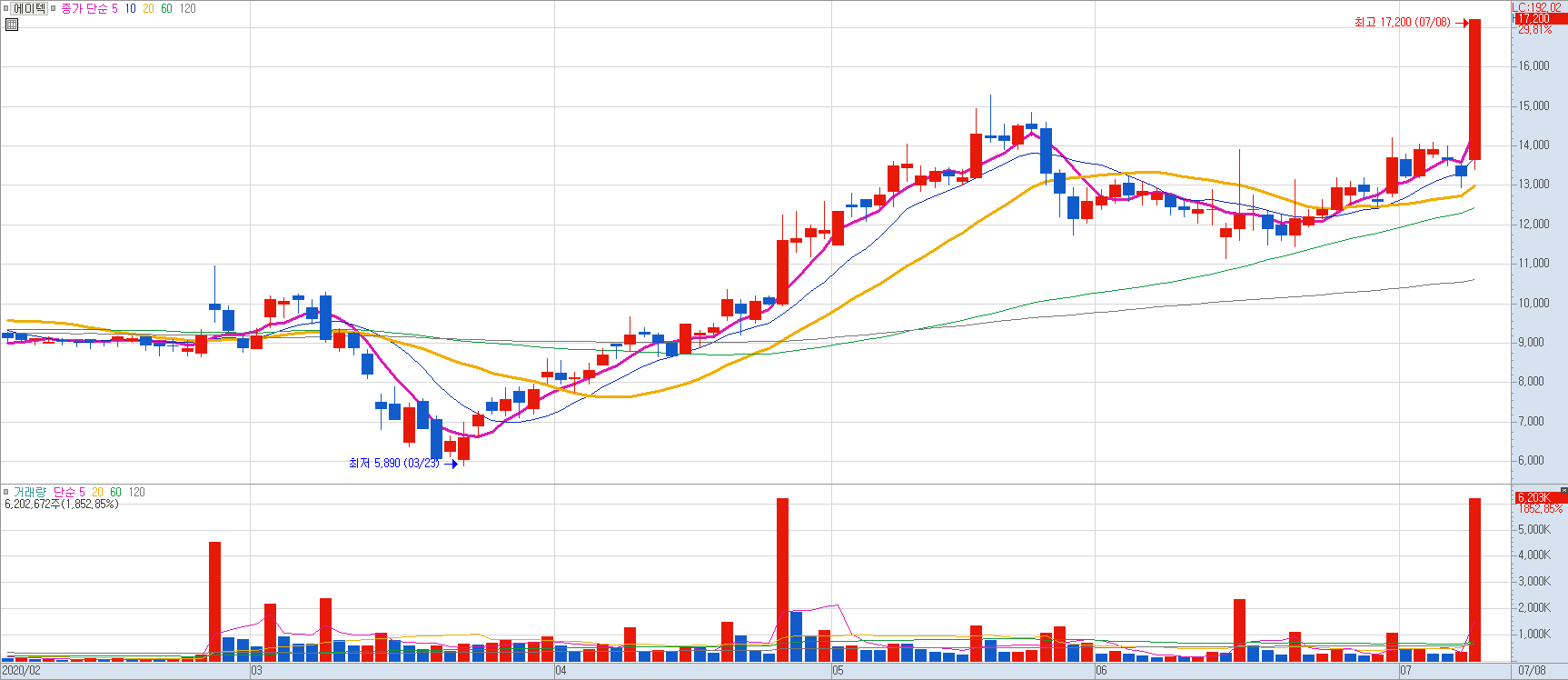
Task: Click the 07 month date axis label
Action: [1405, 671]
